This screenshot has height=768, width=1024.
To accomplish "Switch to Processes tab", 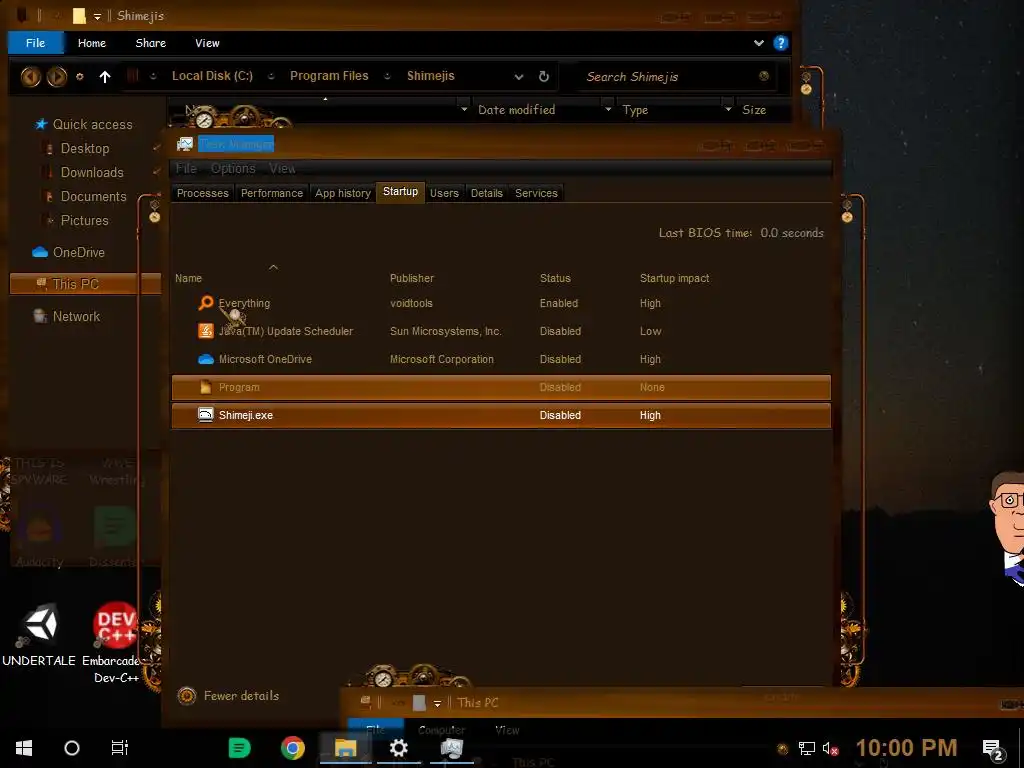I will click(x=202, y=193).
